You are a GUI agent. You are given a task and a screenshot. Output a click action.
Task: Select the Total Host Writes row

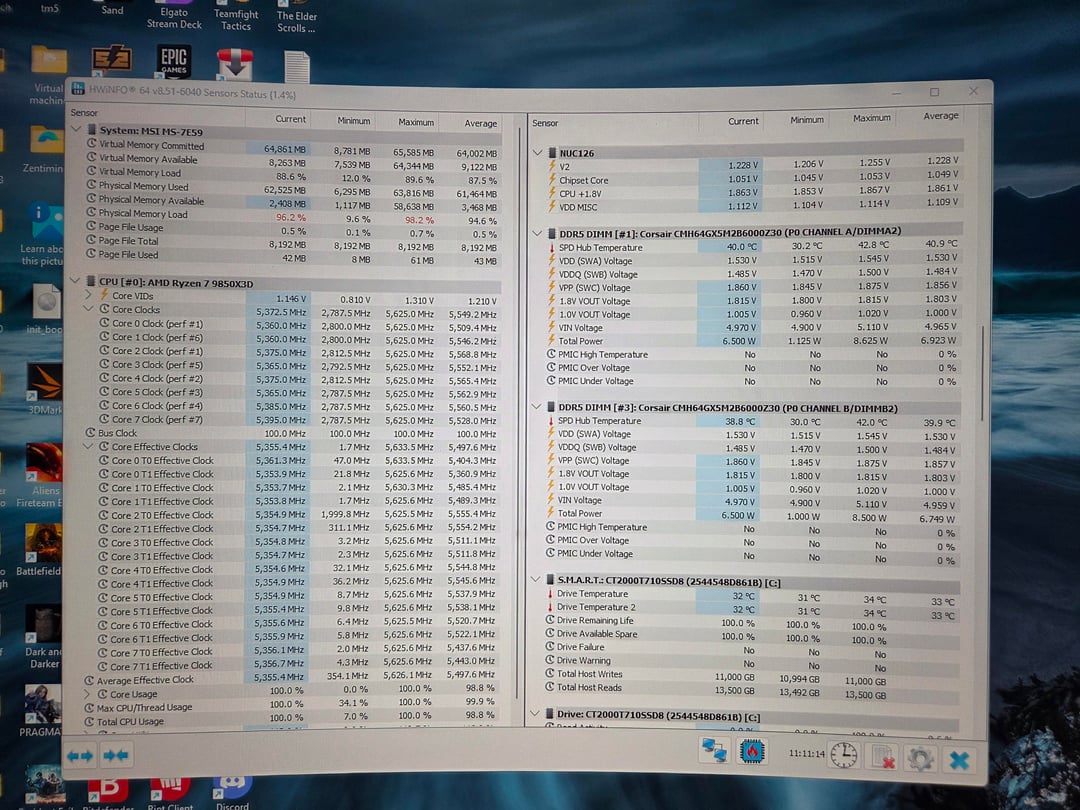click(x=752, y=676)
